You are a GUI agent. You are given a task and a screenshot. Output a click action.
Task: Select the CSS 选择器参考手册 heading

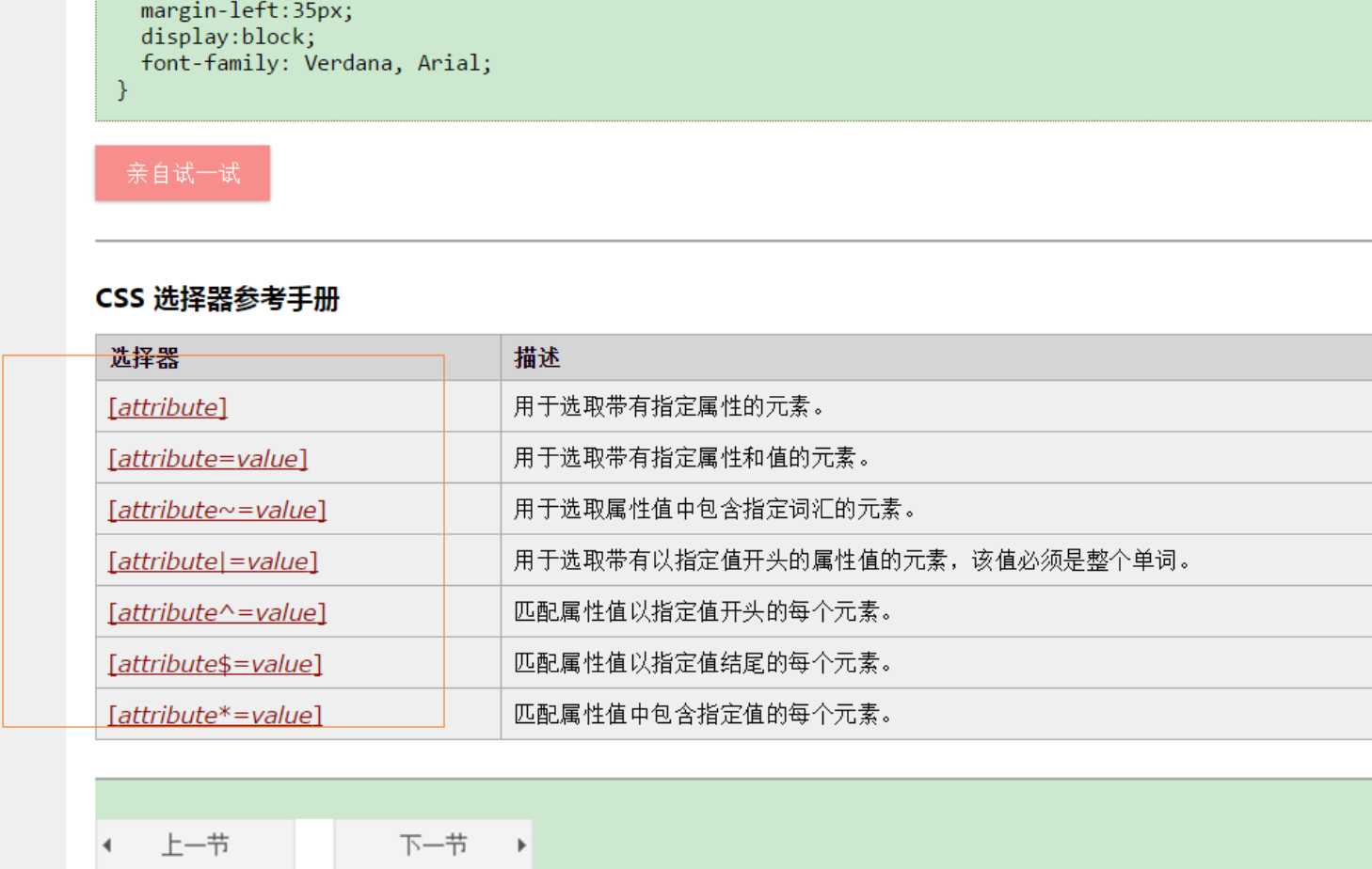[217, 299]
